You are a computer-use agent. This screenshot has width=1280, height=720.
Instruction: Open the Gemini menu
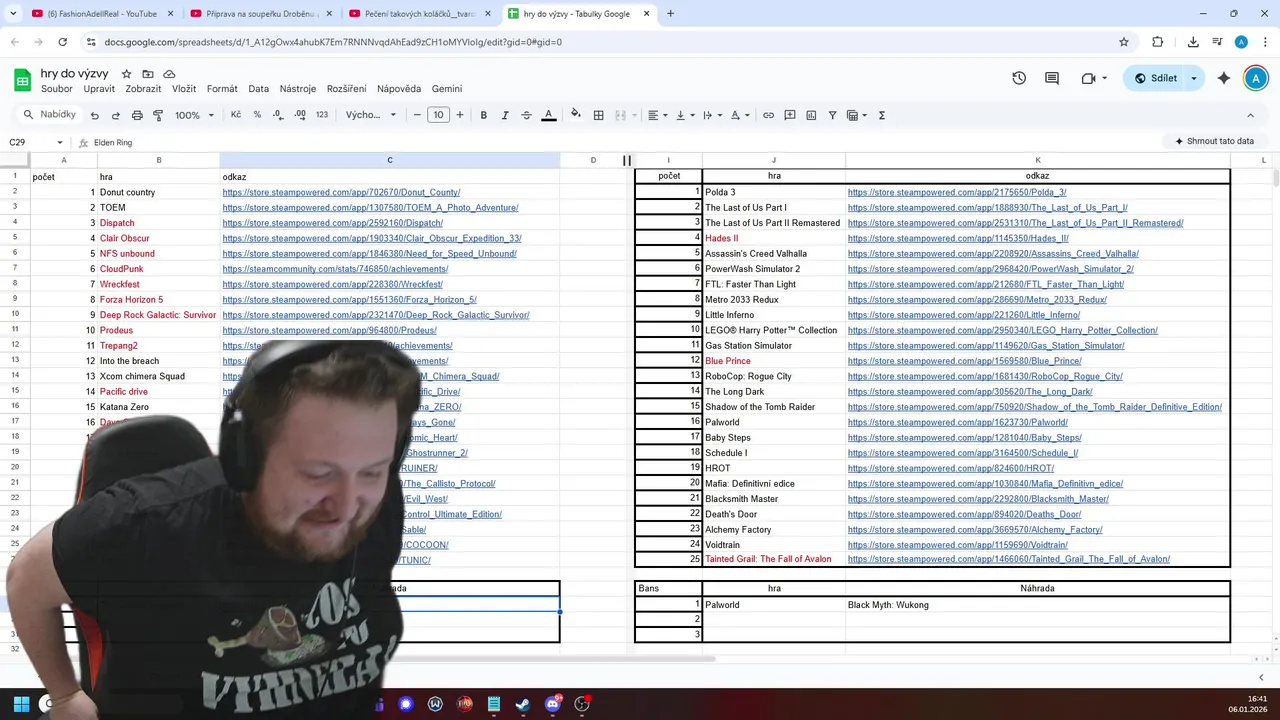pos(447,89)
